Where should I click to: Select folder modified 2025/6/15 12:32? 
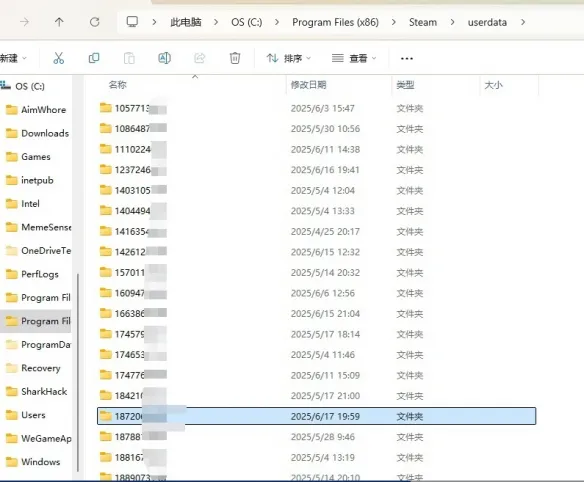point(317,252)
